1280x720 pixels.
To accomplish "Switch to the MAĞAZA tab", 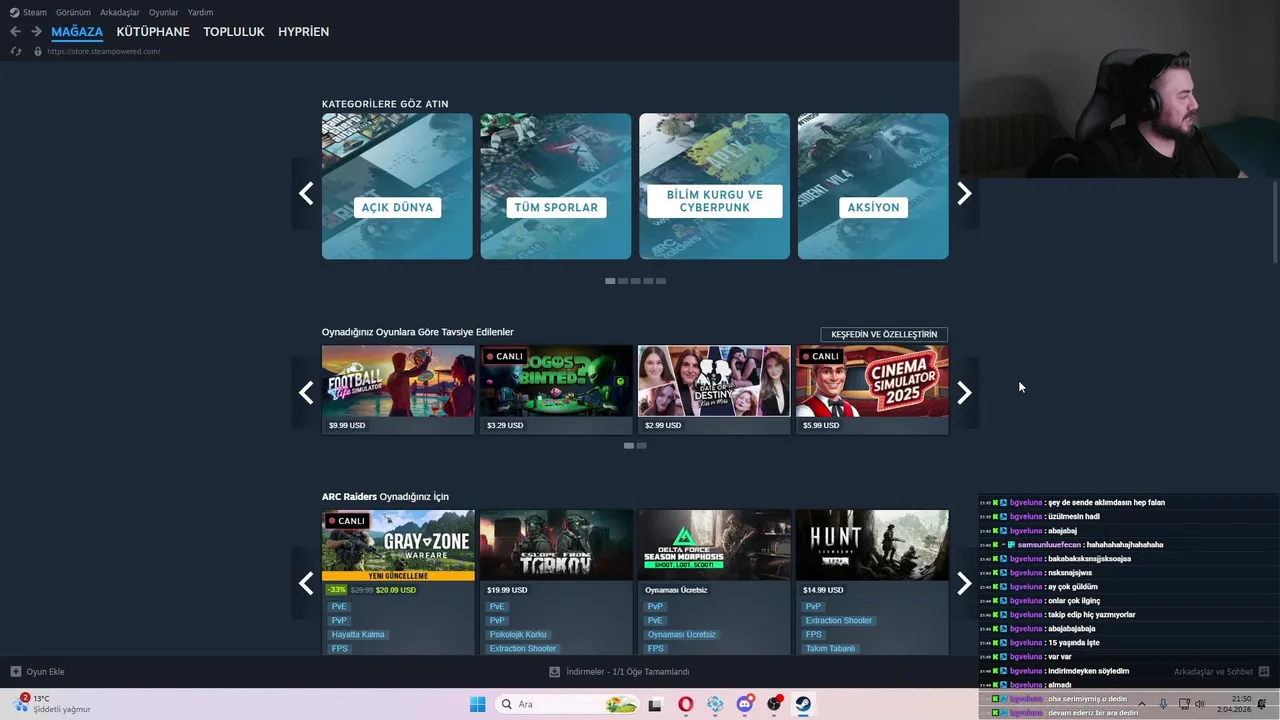I will click(x=77, y=32).
